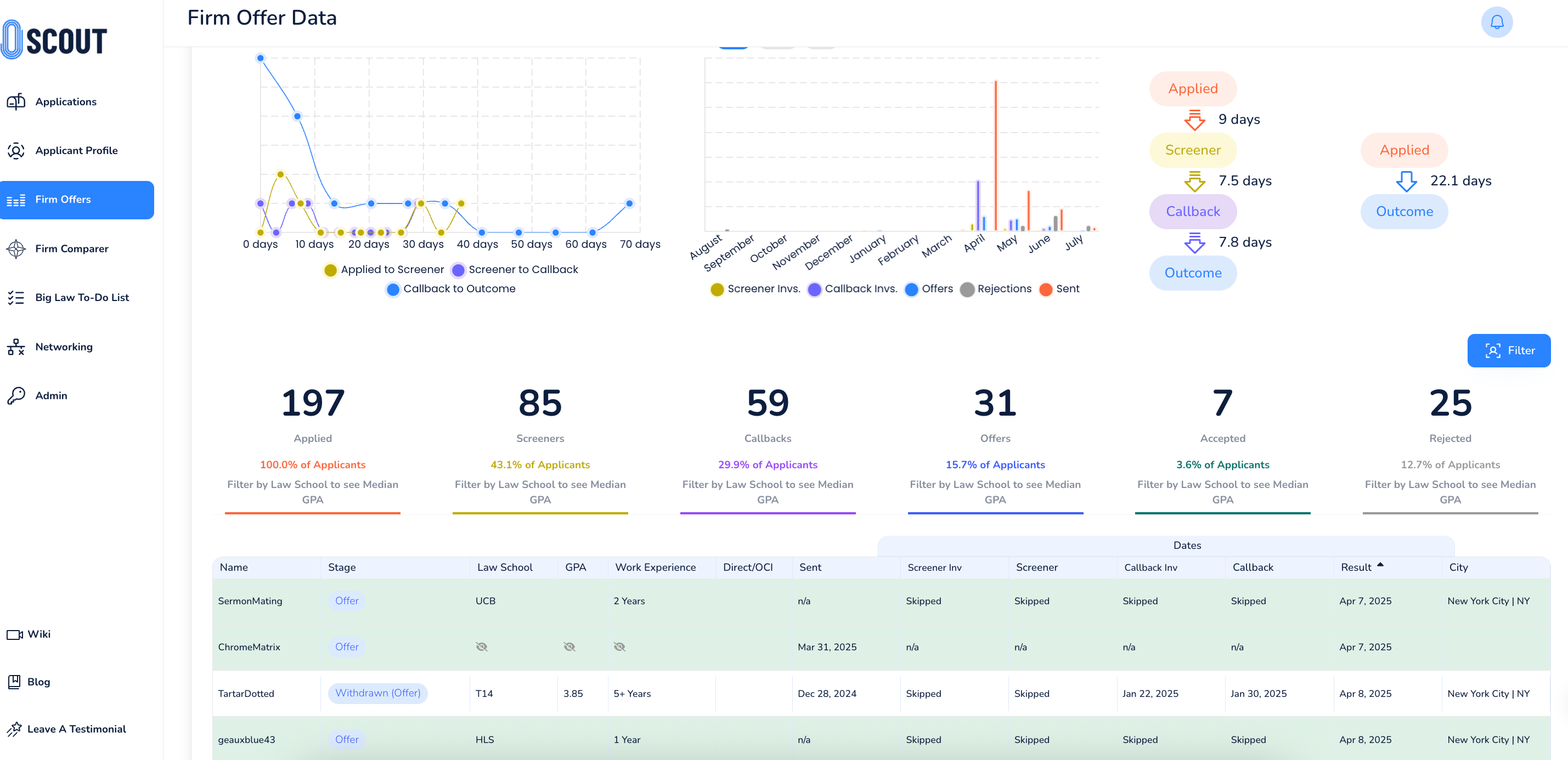Sort by the Stage column header

click(342, 567)
